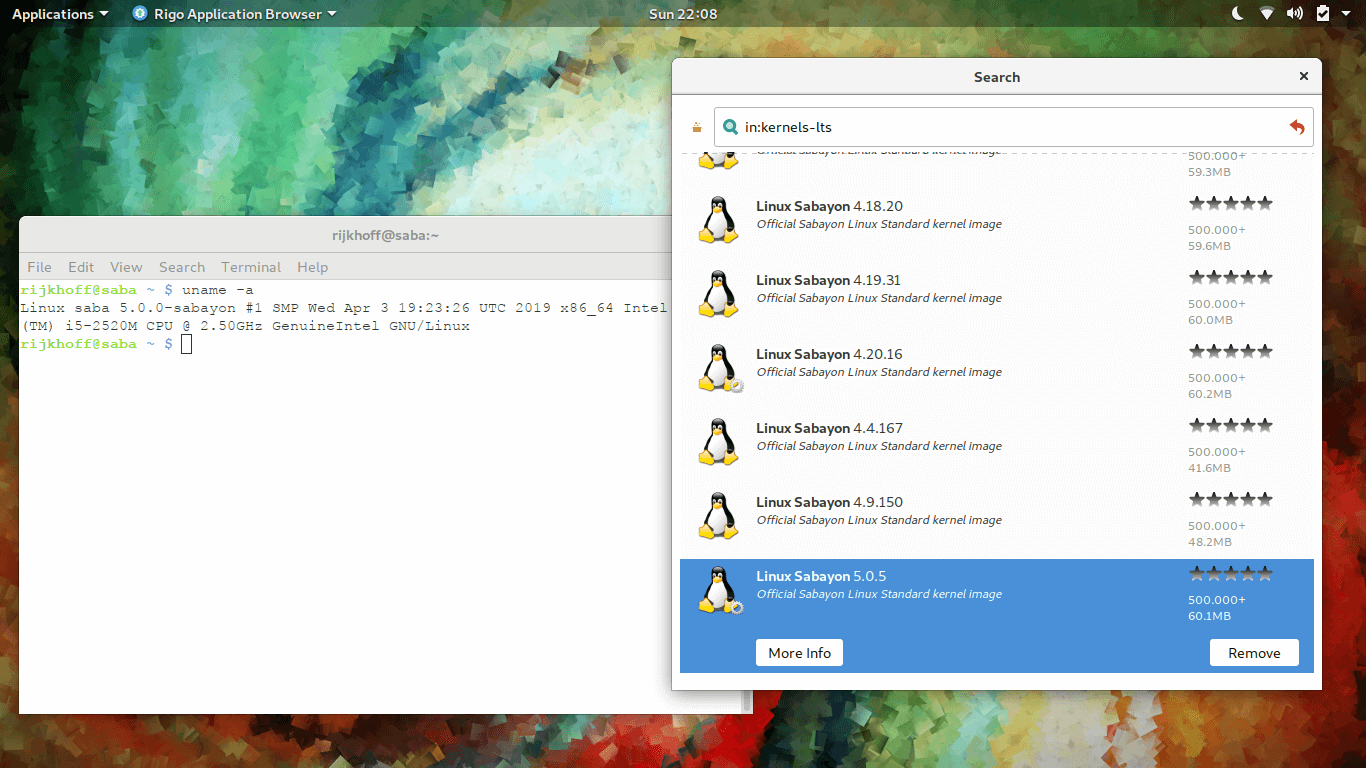Open the Terminal menu in the terminal window
Image resolution: width=1366 pixels, height=768 pixels.
[250, 267]
